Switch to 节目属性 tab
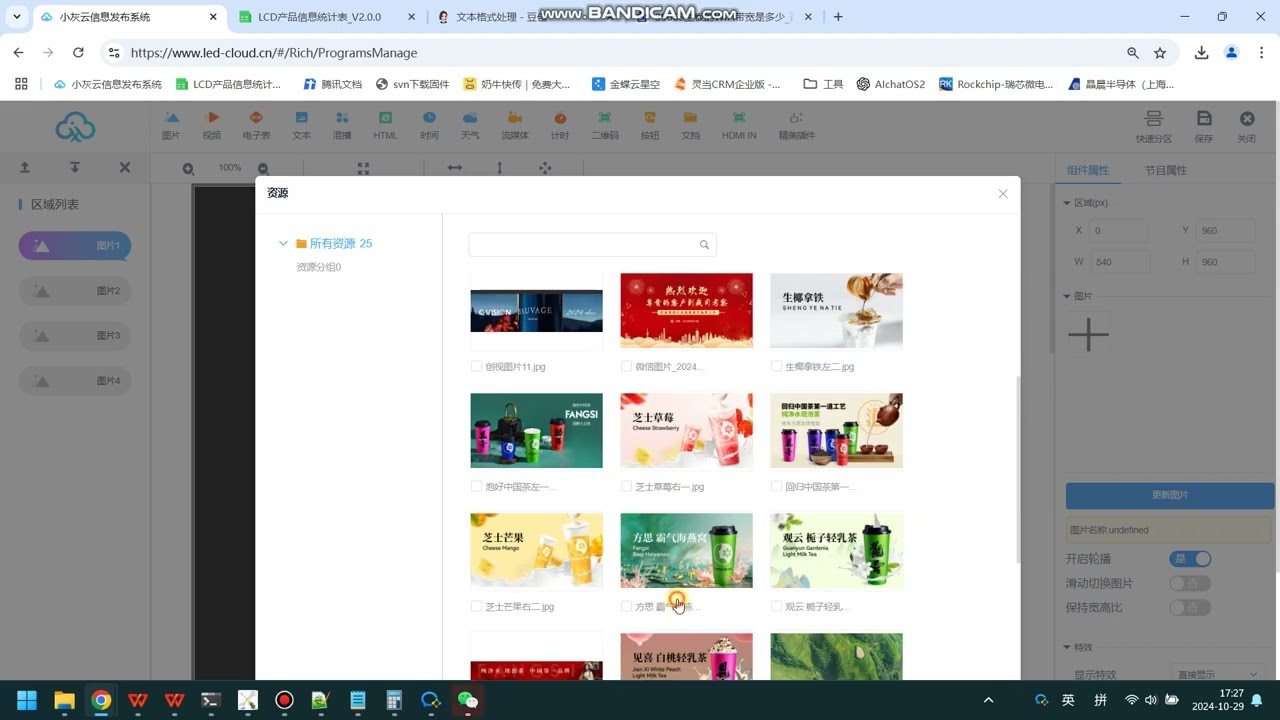1280x720 pixels. (x=1165, y=170)
